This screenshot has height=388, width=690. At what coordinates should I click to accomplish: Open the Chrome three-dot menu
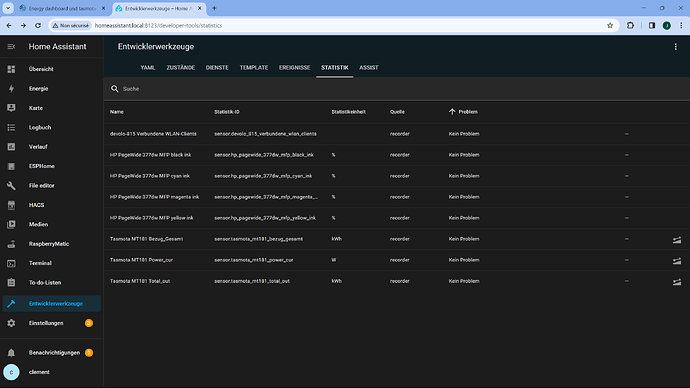tap(681, 26)
